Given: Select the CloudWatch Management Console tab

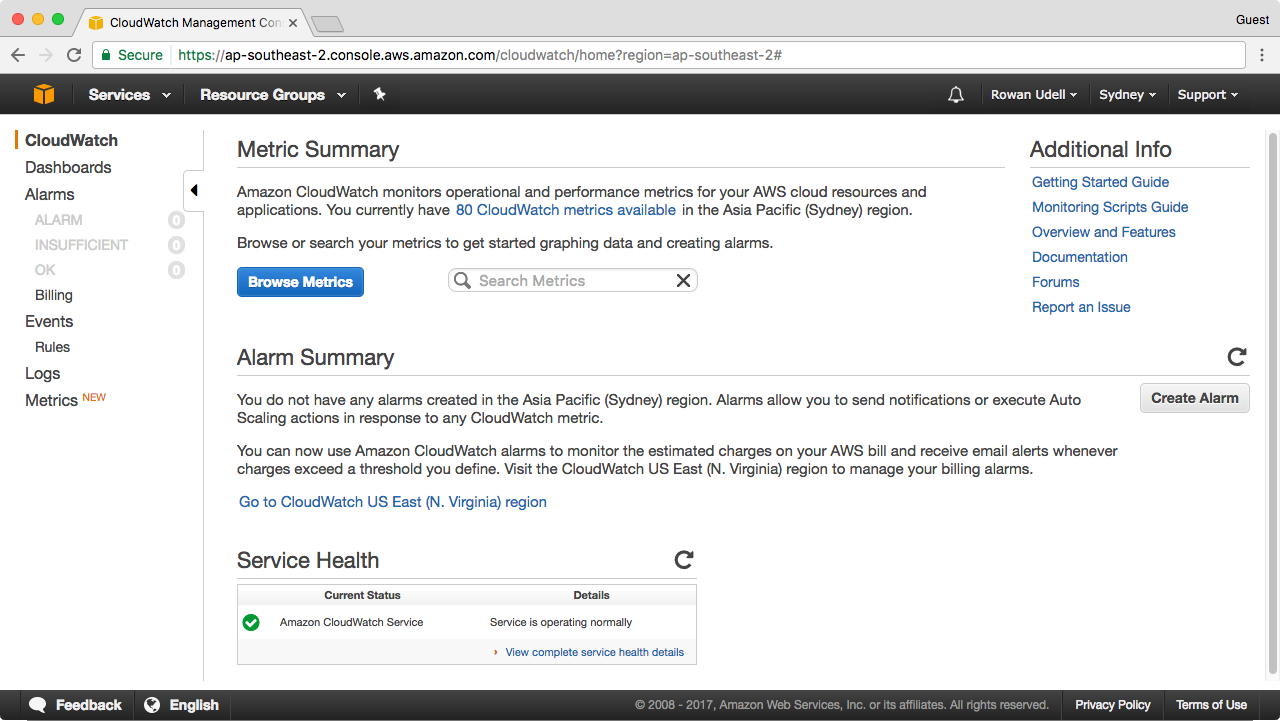Looking at the screenshot, I should click(193, 22).
